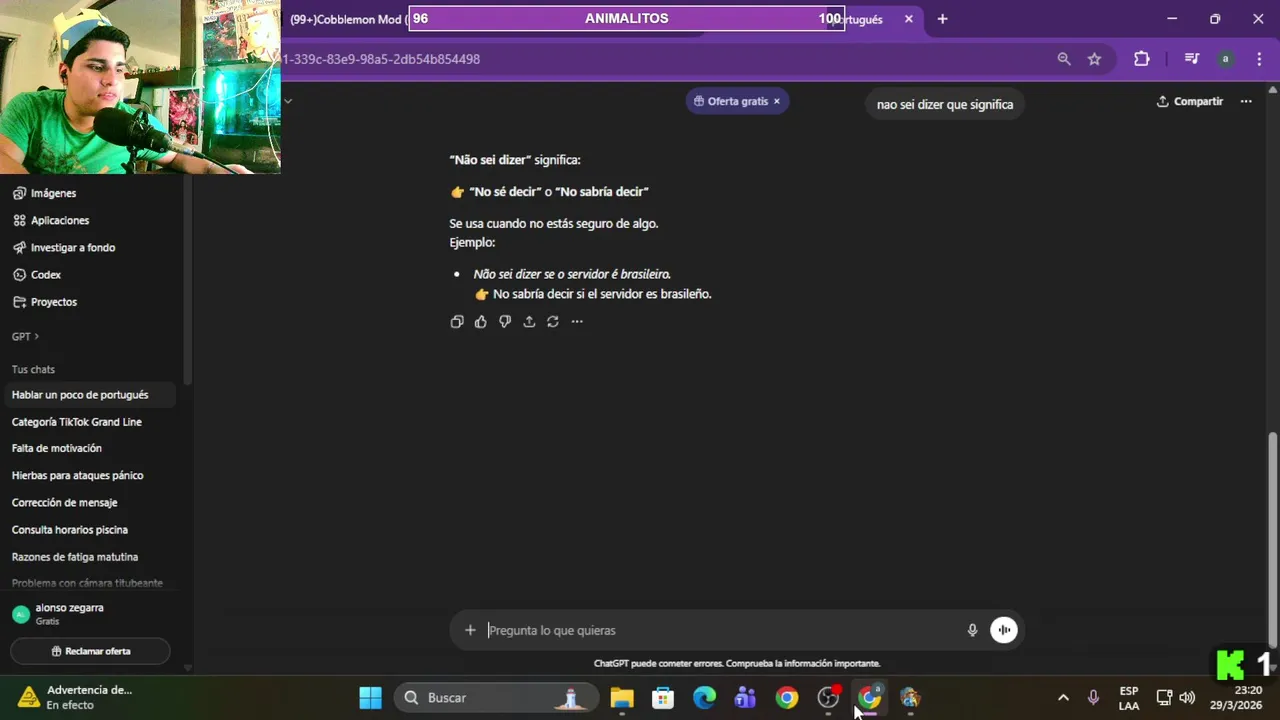Open Windows Start menu
Image resolution: width=1280 pixels, height=720 pixels.
coord(371,698)
